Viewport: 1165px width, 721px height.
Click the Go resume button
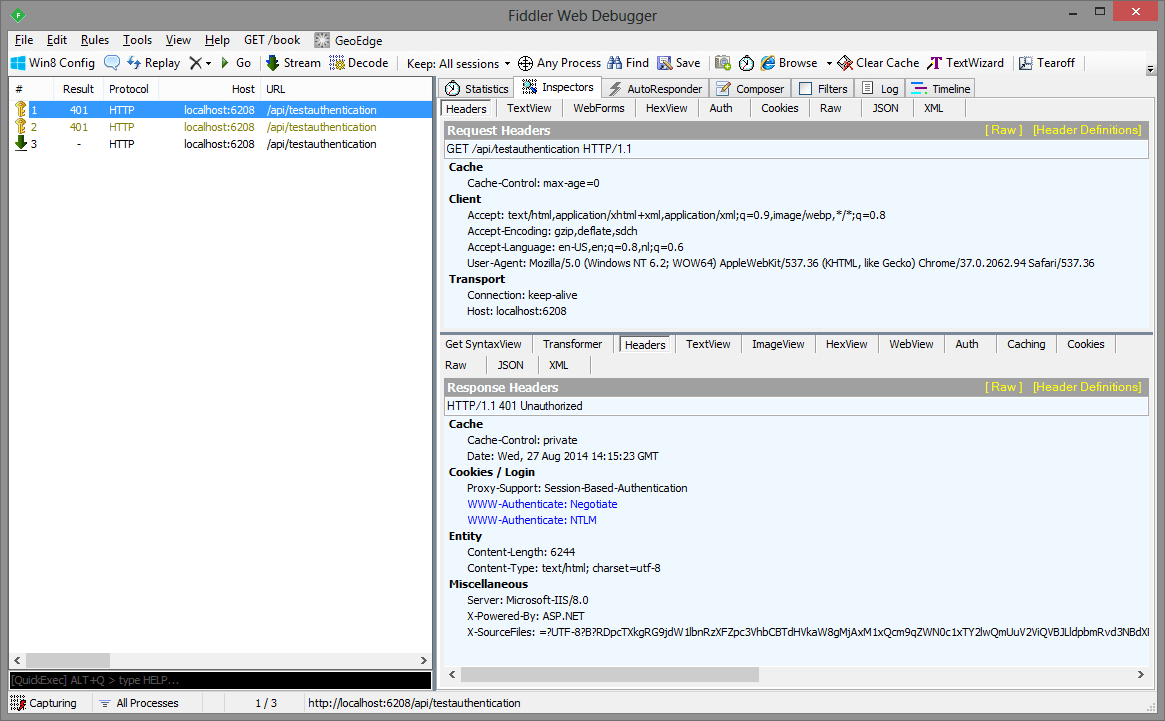point(236,63)
